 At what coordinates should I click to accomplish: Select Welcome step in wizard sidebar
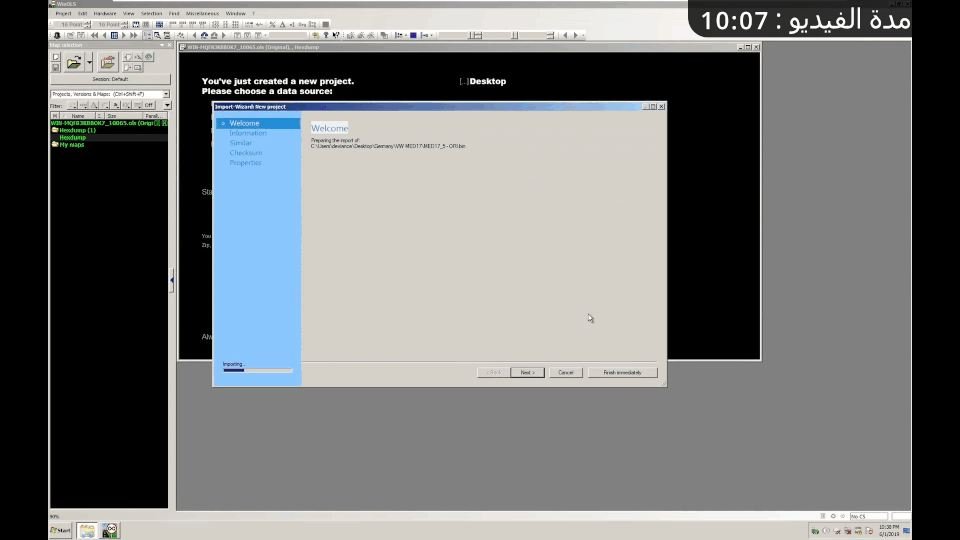click(x=244, y=123)
